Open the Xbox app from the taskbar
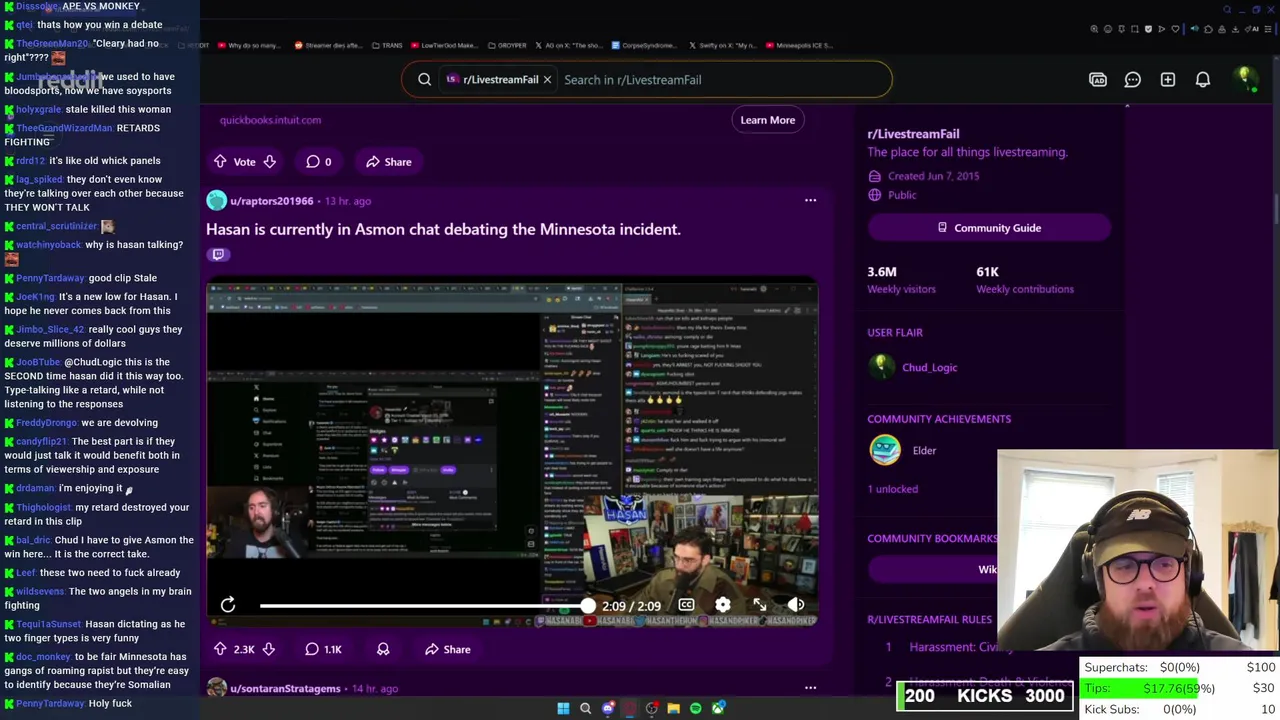 tap(718, 708)
